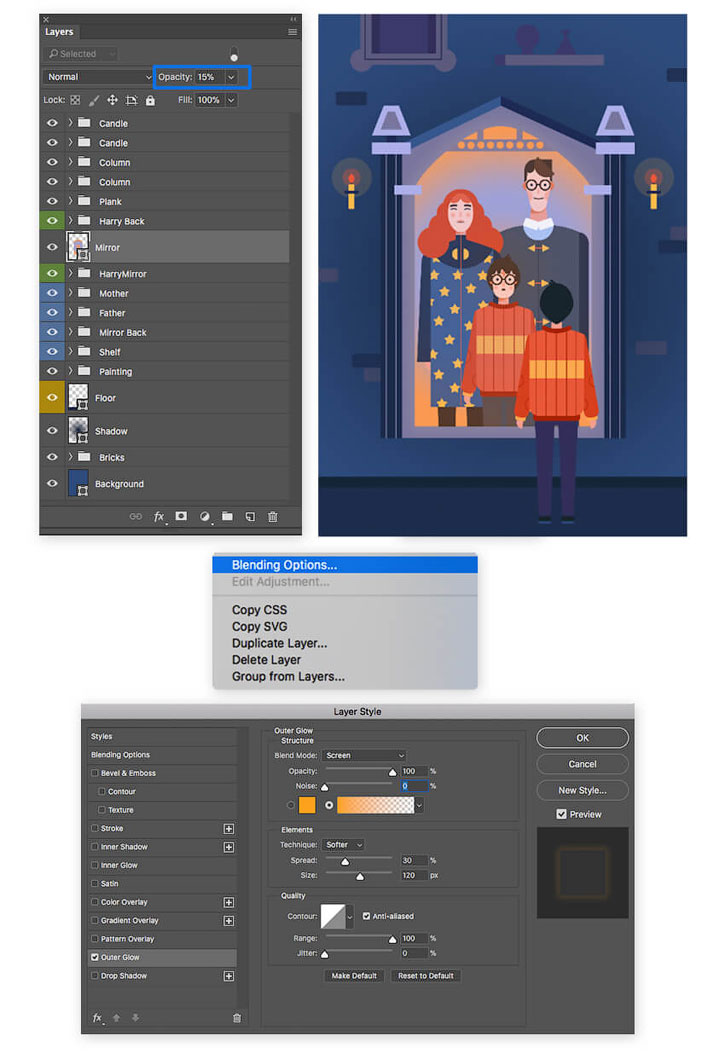
Task: Disable the Outer Glow checkbox
Action: click(x=95, y=958)
